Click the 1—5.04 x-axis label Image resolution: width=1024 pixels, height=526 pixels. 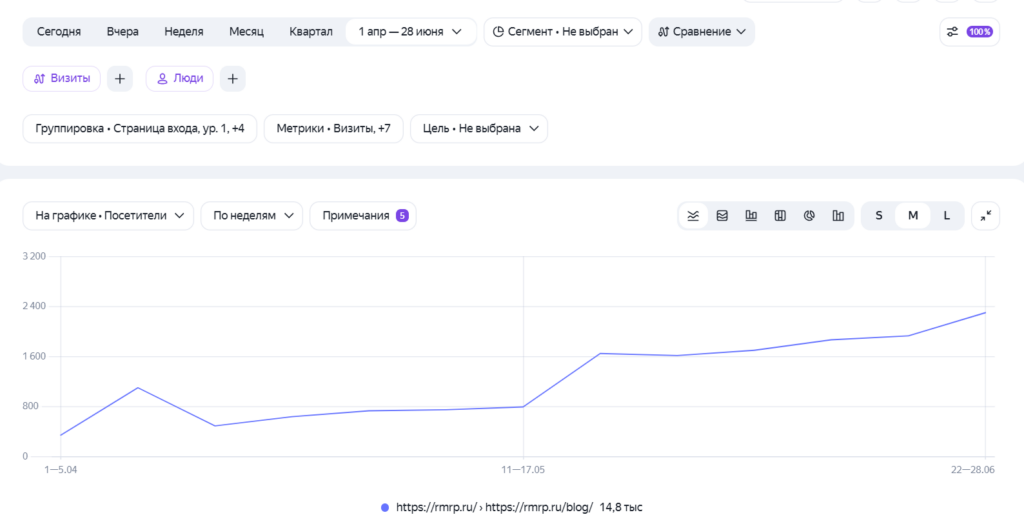pos(61,470)
